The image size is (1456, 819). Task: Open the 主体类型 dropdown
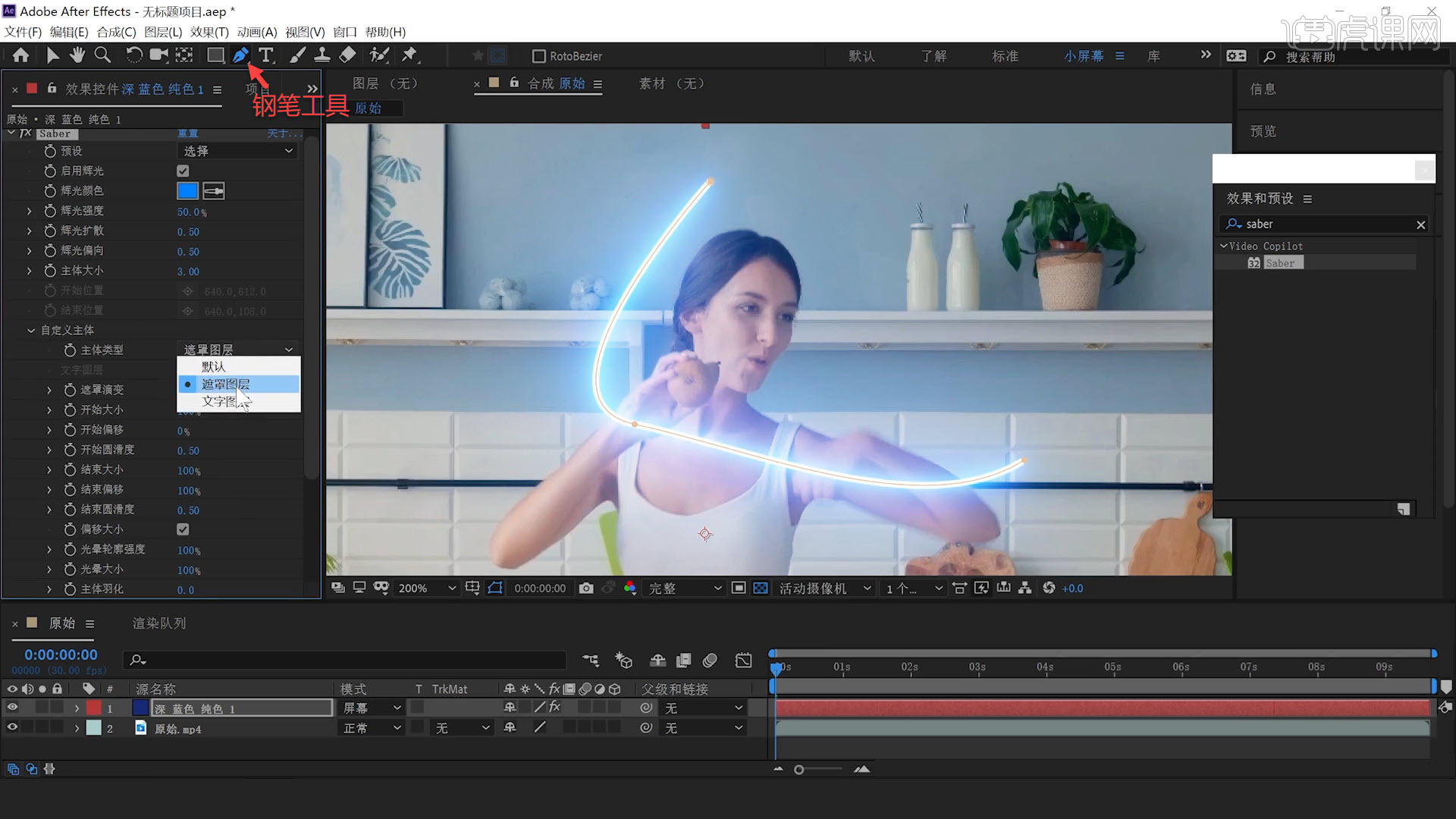coord(237,350)
